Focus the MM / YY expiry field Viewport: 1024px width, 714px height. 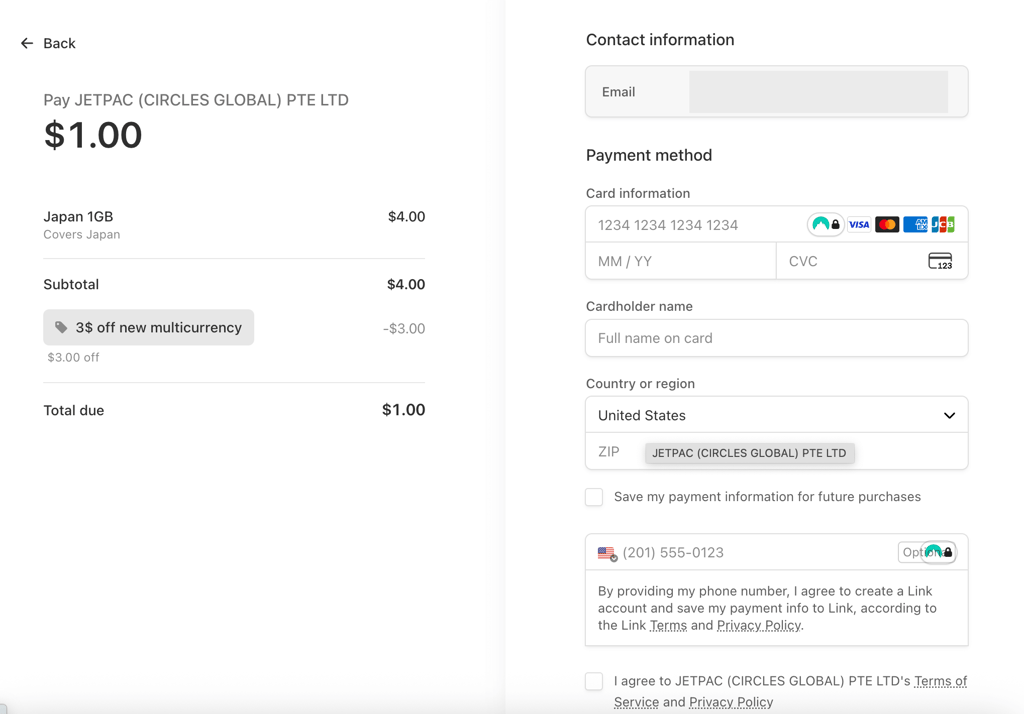coord(680,261)
